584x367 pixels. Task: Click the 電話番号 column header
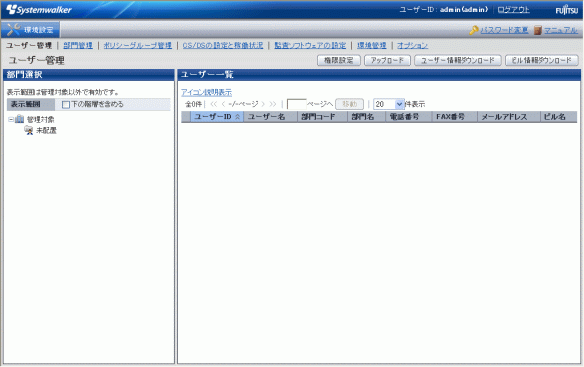(x=409, y=117)
